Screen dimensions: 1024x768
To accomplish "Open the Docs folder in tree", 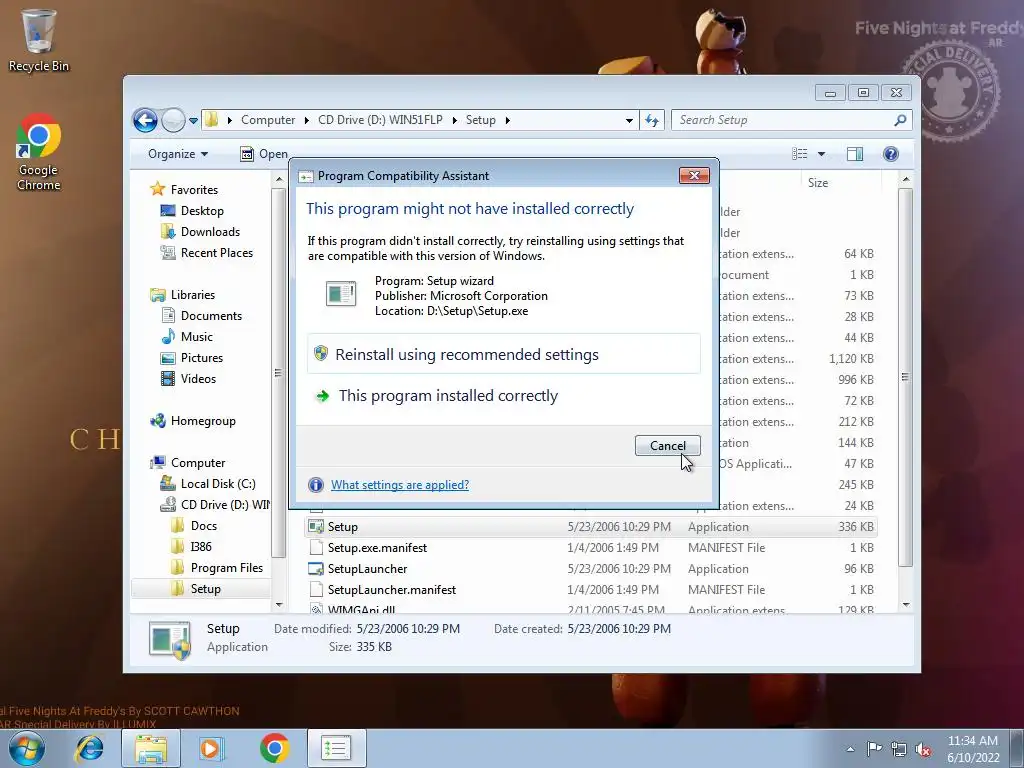I will point(203,526).
